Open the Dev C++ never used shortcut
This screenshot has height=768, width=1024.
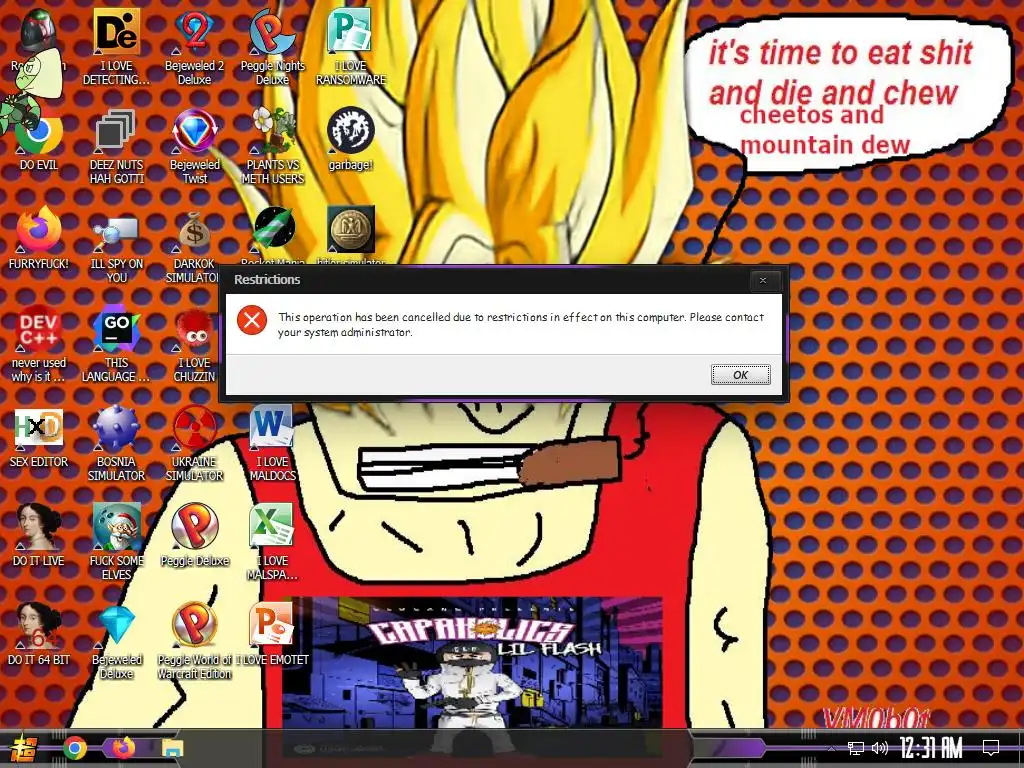coord(39,344)
